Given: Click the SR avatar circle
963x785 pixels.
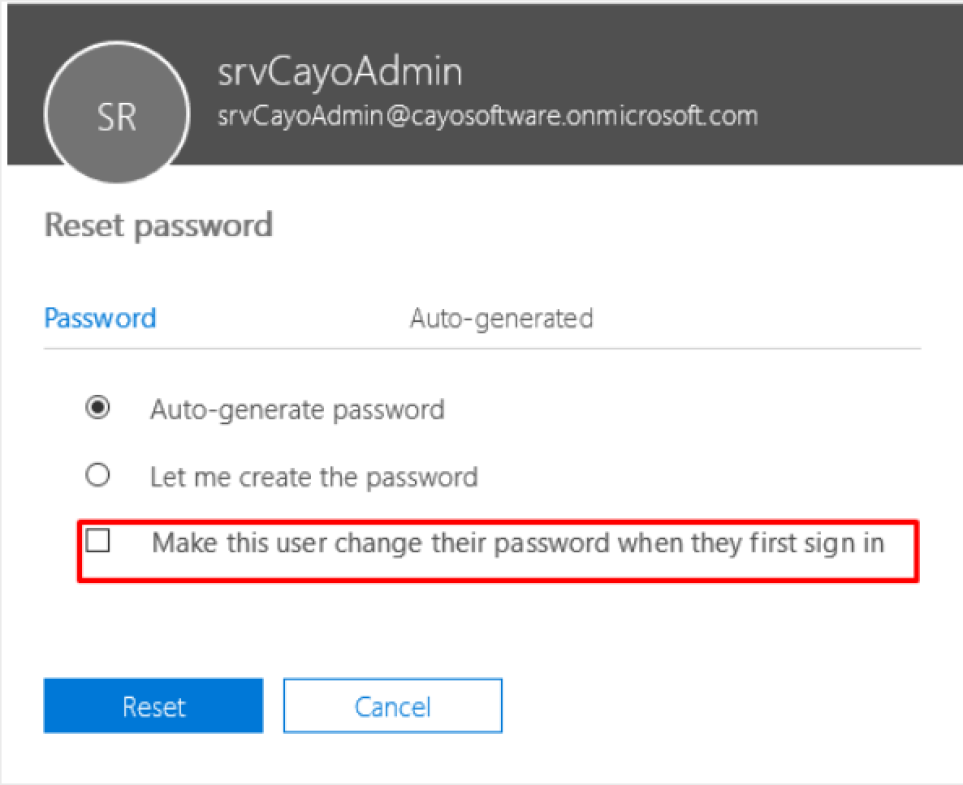Looking at the screenshot, I should pyautogui.click(x=117, y=112).
